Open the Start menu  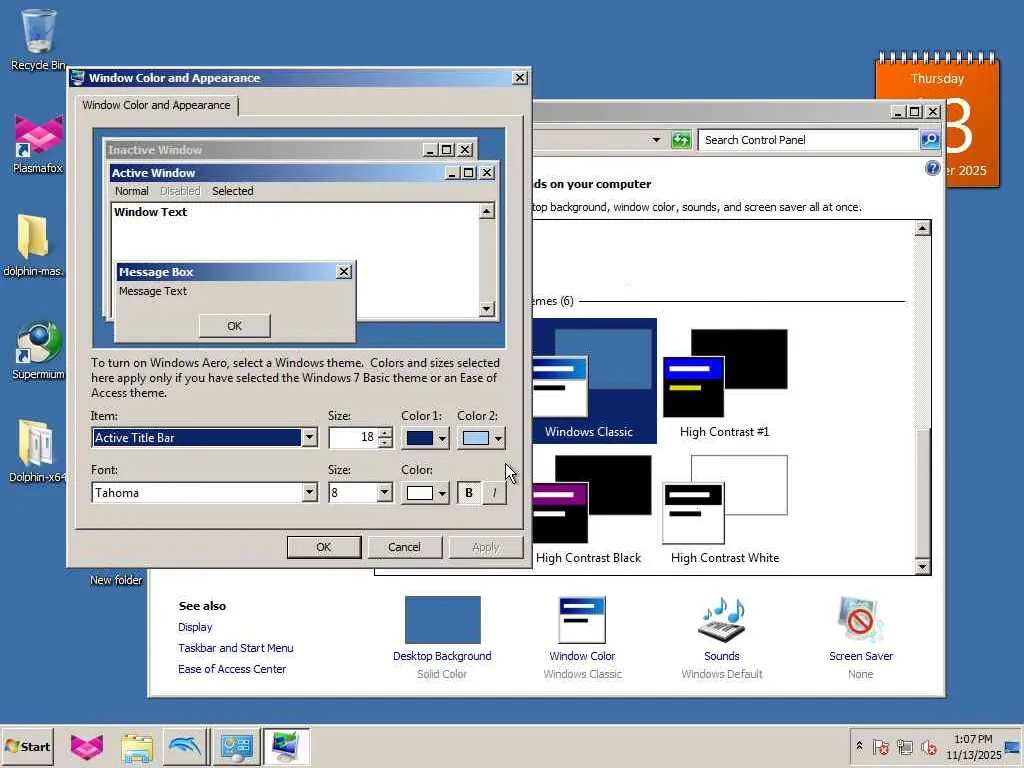coord(27,746)
